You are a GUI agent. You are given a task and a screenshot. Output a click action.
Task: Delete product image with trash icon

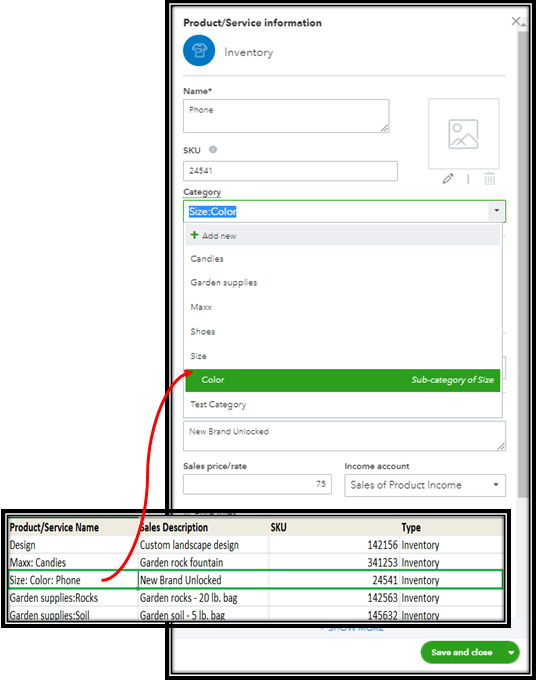489,179
